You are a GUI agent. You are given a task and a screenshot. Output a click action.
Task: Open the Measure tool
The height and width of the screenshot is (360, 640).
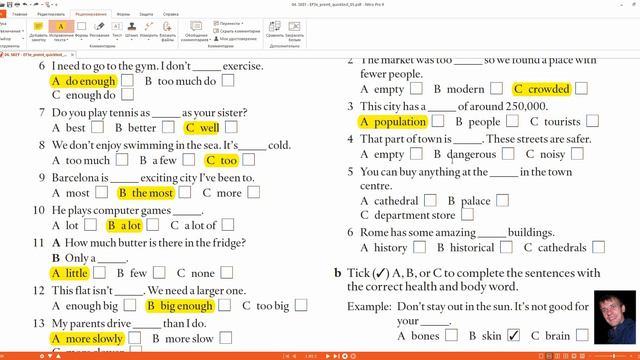coord(149,27)
